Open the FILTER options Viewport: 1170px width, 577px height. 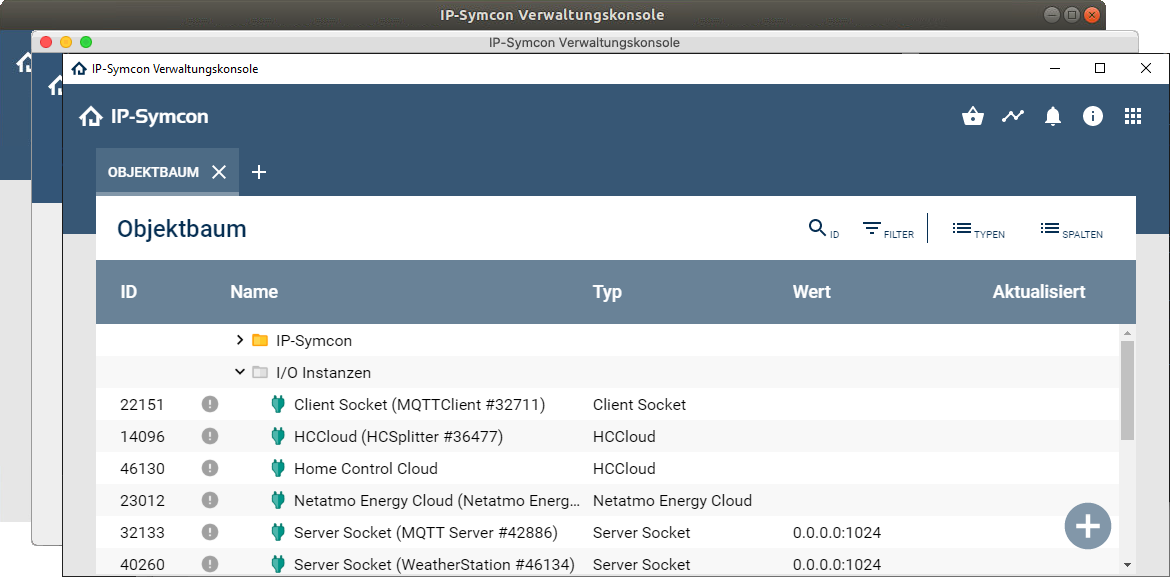[x=887, y=229]
